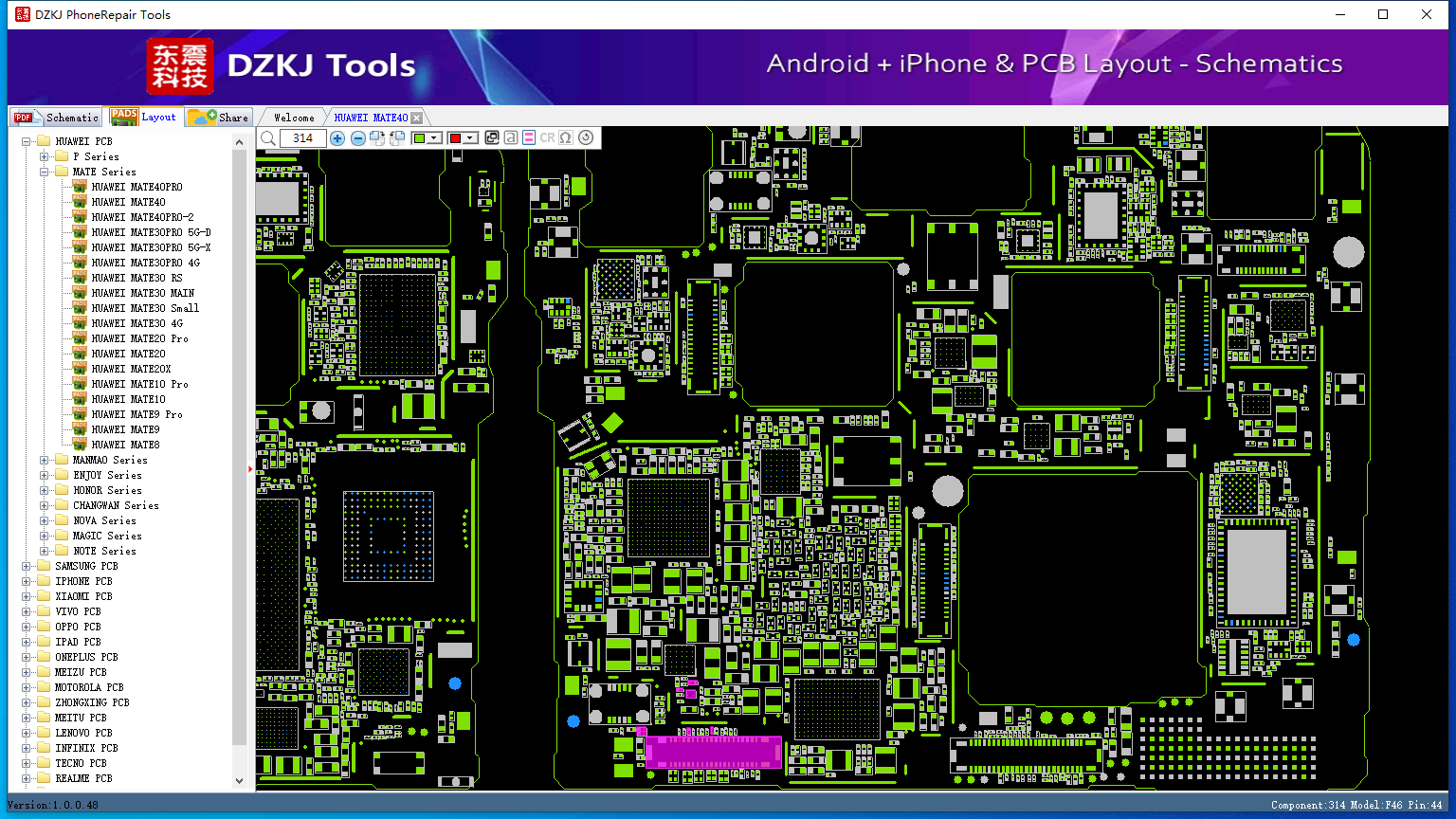Select the OPPO PCB tree row
This screenshot has width=1456, height=819.
coord(78,627)
